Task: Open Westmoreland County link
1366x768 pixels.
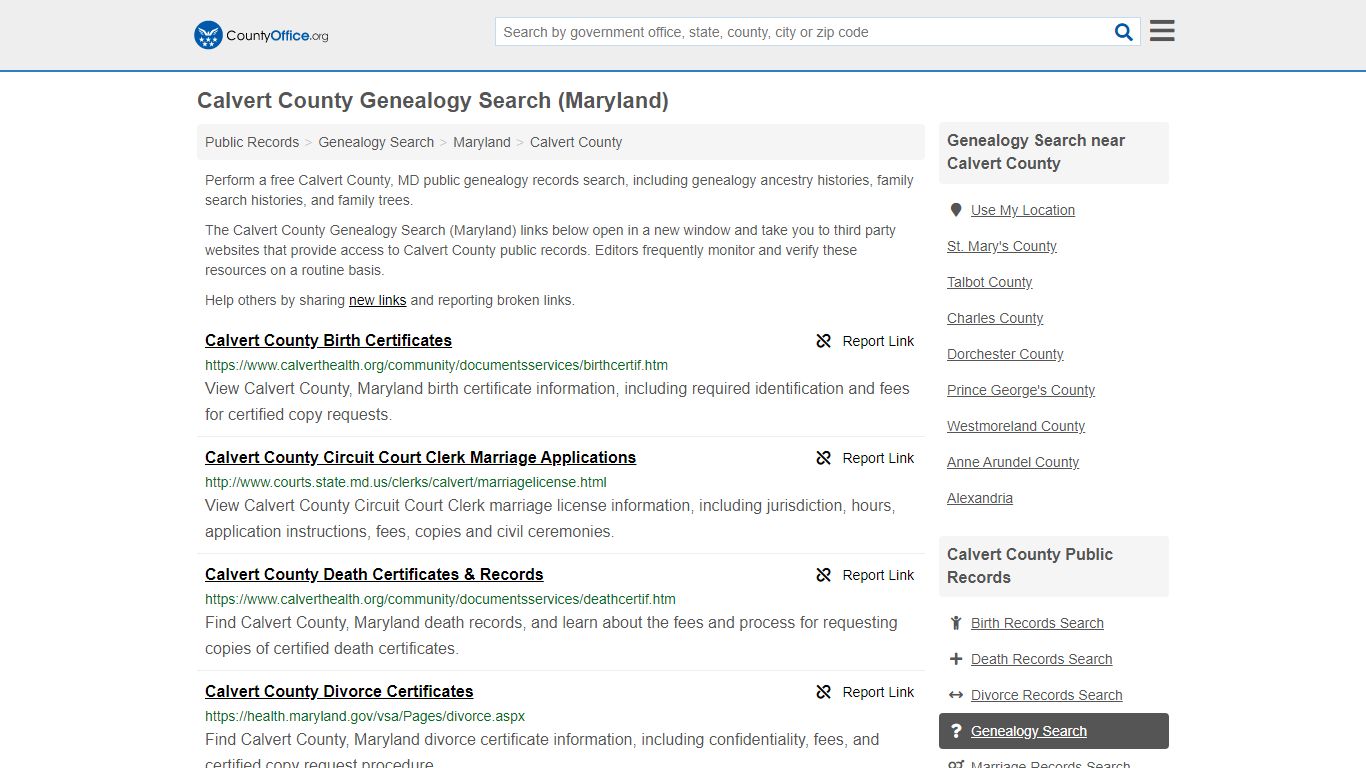Action: click(1016, 426)
